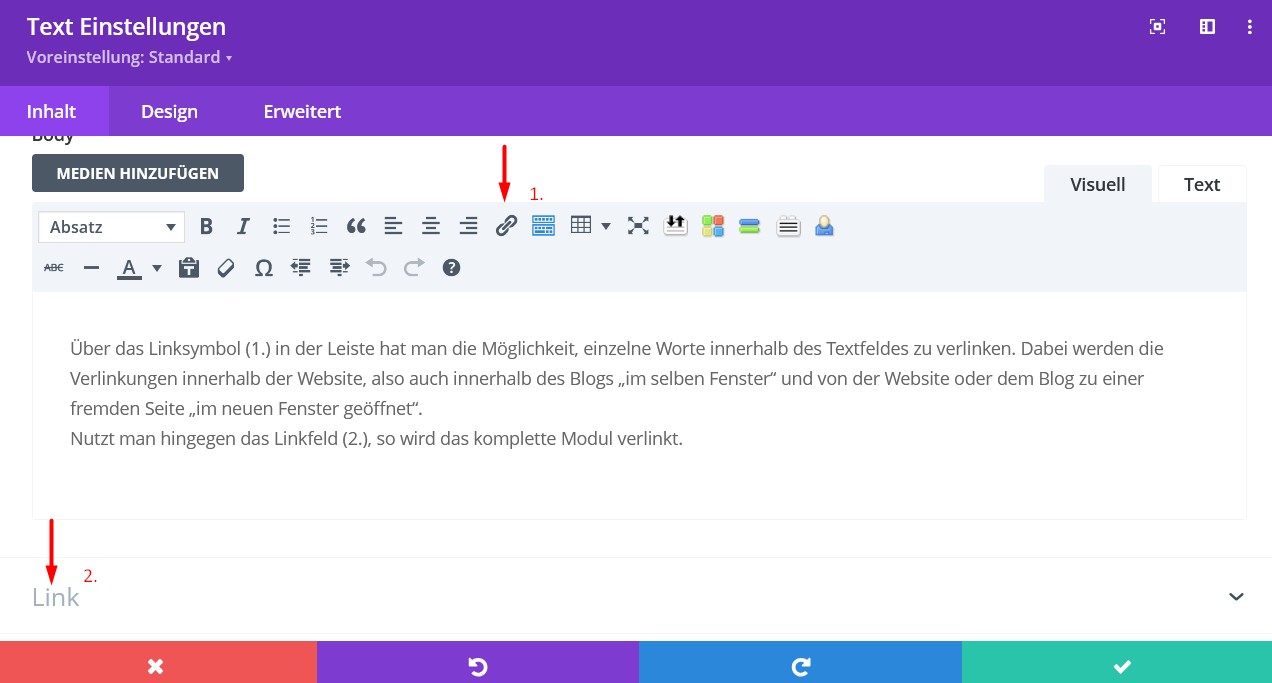The image size is (1272, 683).
Task: Increase the paragraph indent
Action: pyautogui.click(x=339, y=267)
